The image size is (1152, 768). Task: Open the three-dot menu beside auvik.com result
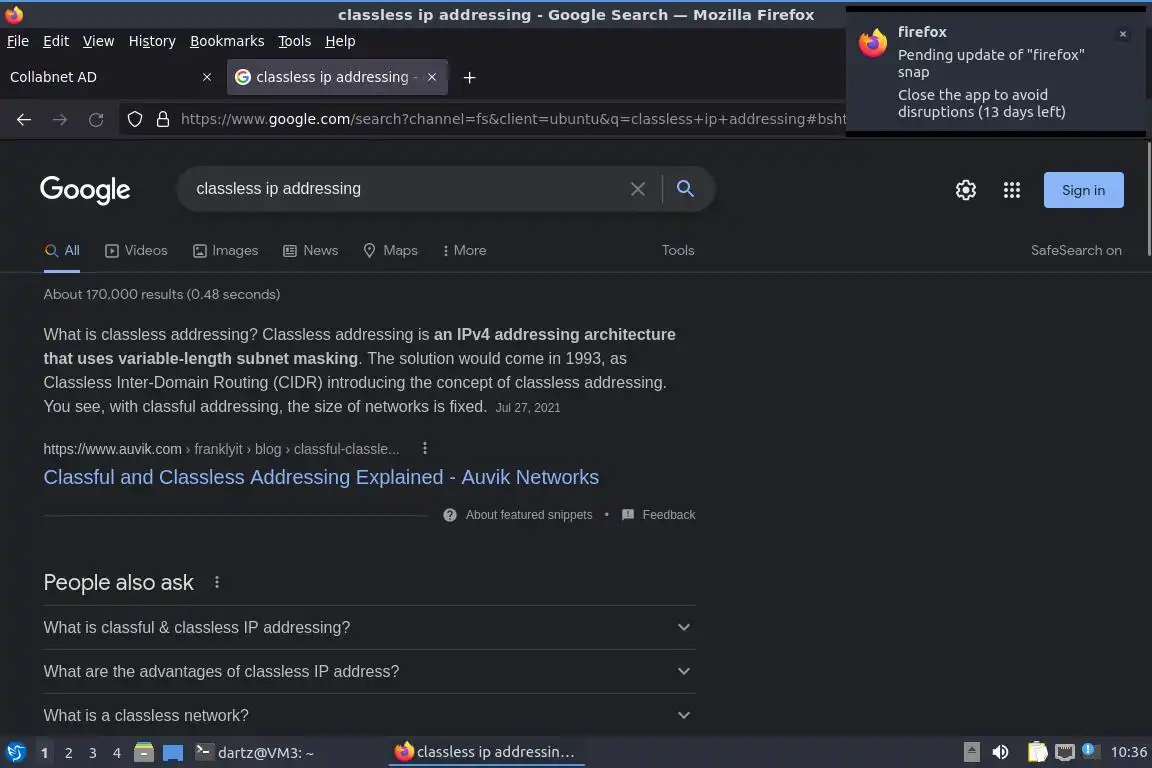point(425,448)
